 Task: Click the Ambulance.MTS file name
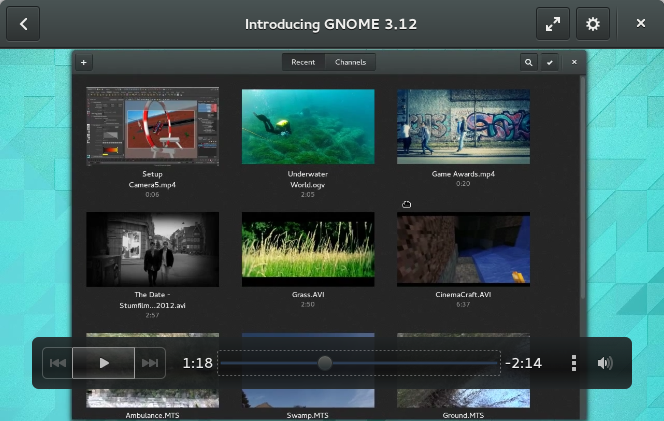(x=152, y=415)
